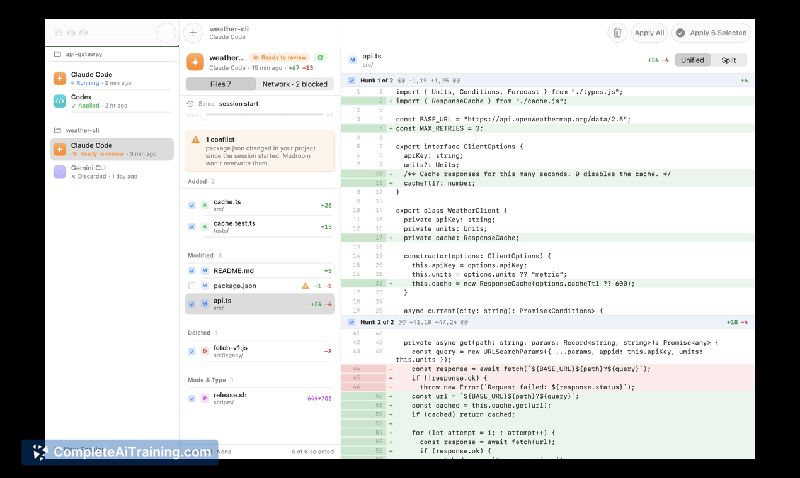Click the green status badge next to Ready to review
Image resolution: width=800 pixels, height=478 pixels.
tap(320, 57)
